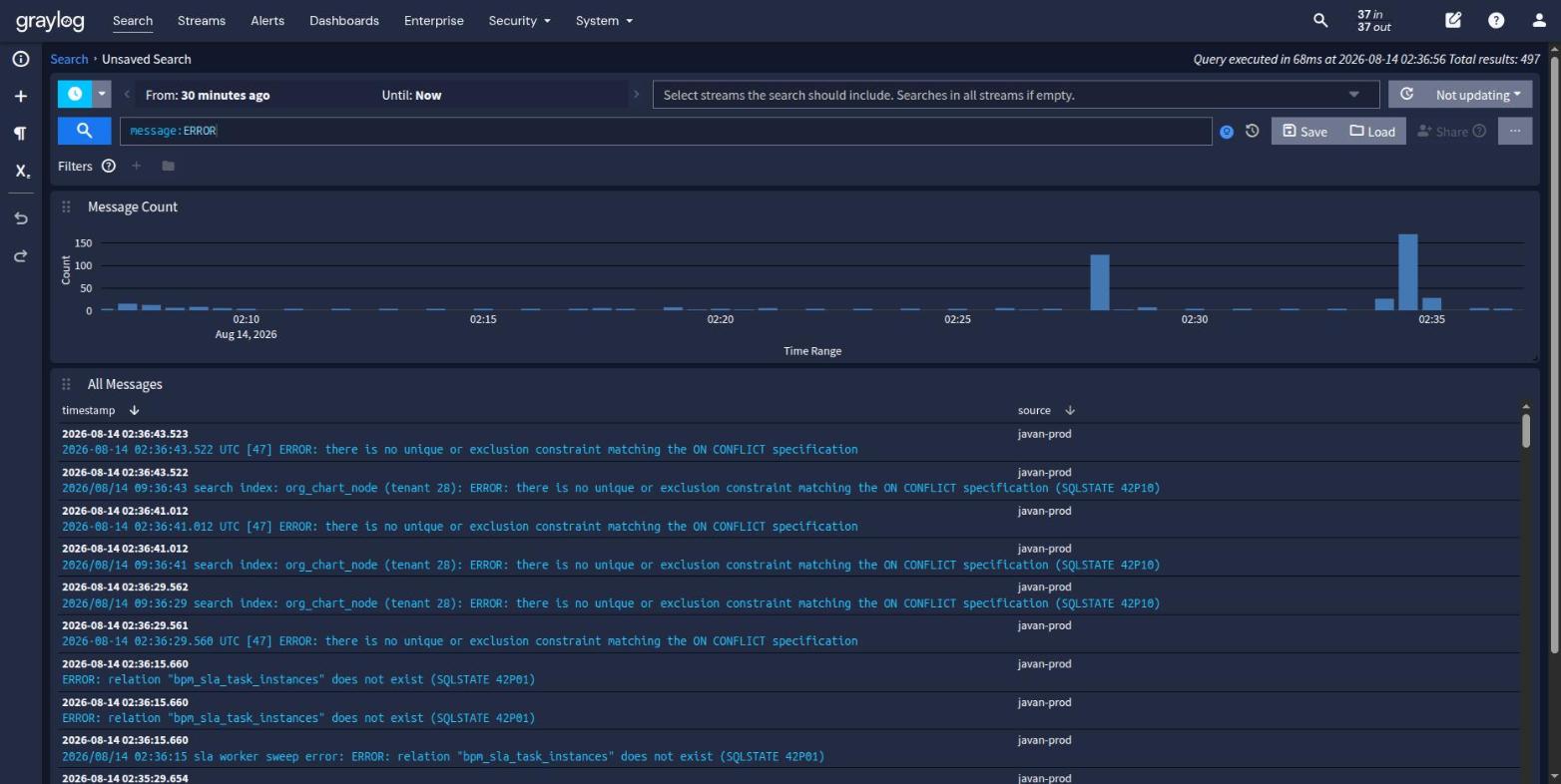Open help question mark in top bar
The width and height of the screenshot is (1561, 784).
(1496, 20)
